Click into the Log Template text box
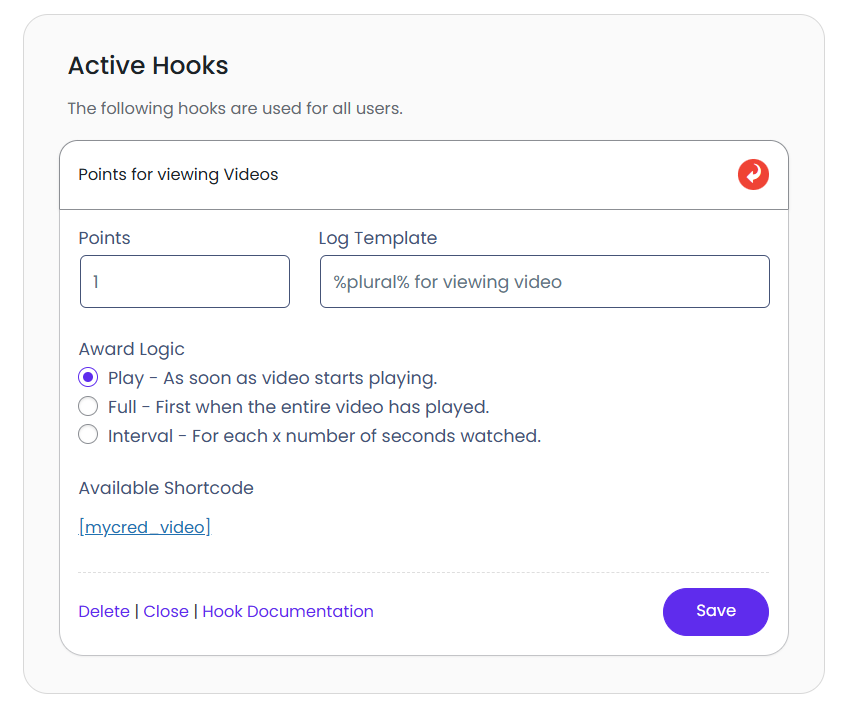The width and height of the screenshot is (848, 719). (545, 282)
